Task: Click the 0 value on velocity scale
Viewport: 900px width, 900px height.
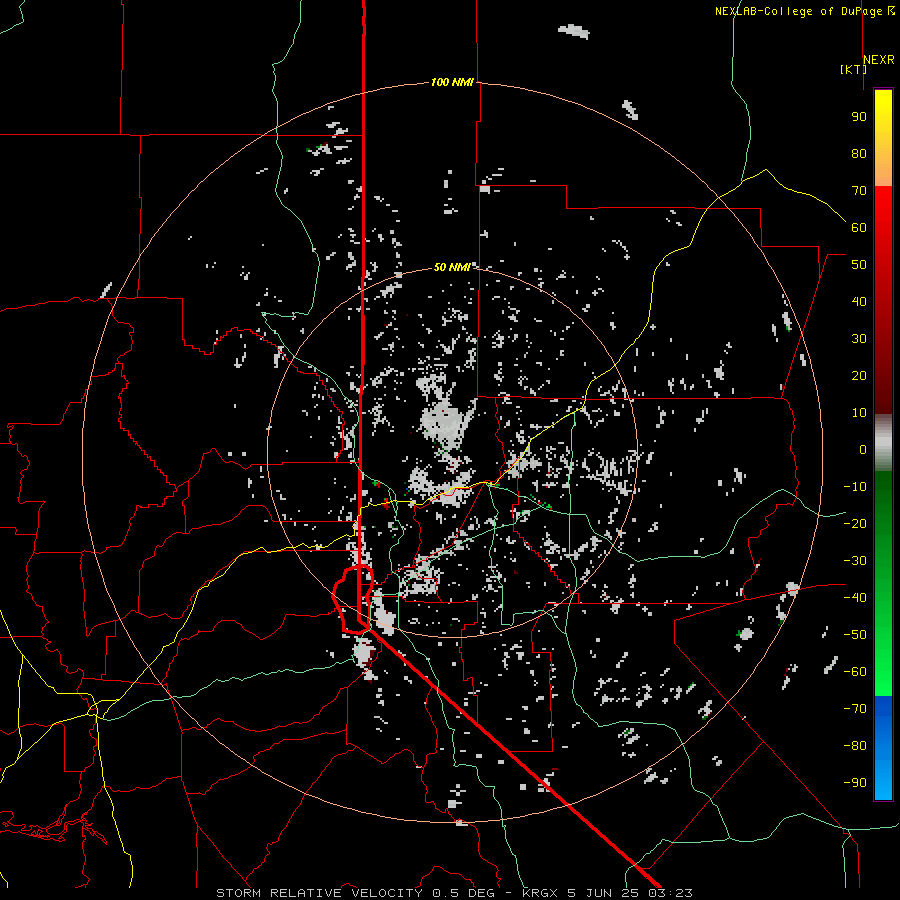Action: 863,449
